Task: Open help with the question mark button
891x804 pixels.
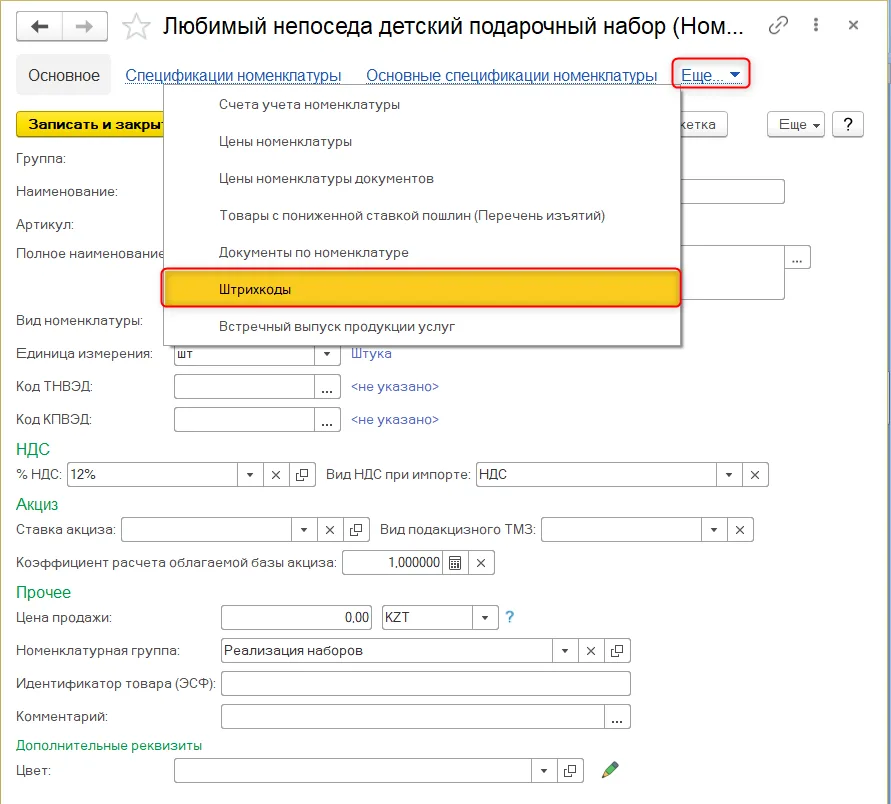Action: pyautogui.click(x=848, y=124)
